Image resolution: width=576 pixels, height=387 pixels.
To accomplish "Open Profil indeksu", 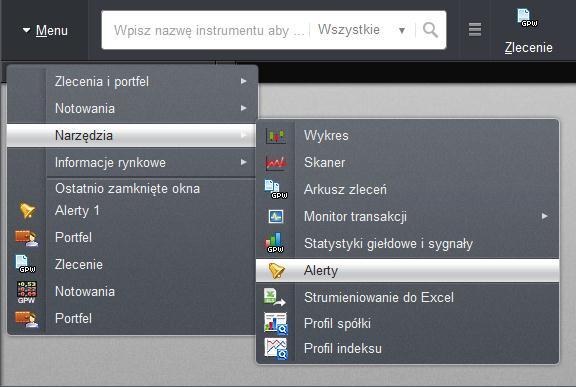I will [x=408, y=348].
